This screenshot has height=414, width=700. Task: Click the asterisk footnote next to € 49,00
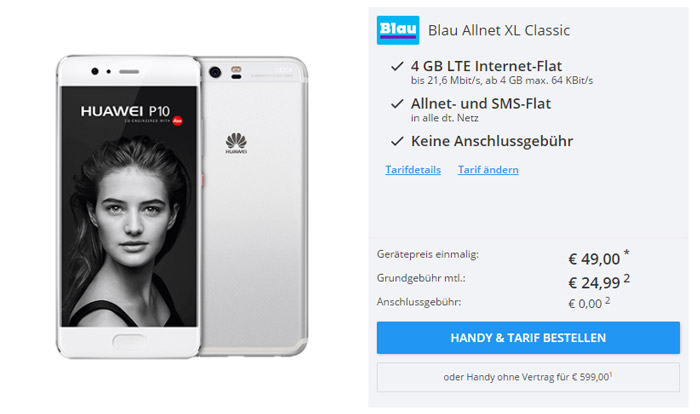tap(626, 253)
